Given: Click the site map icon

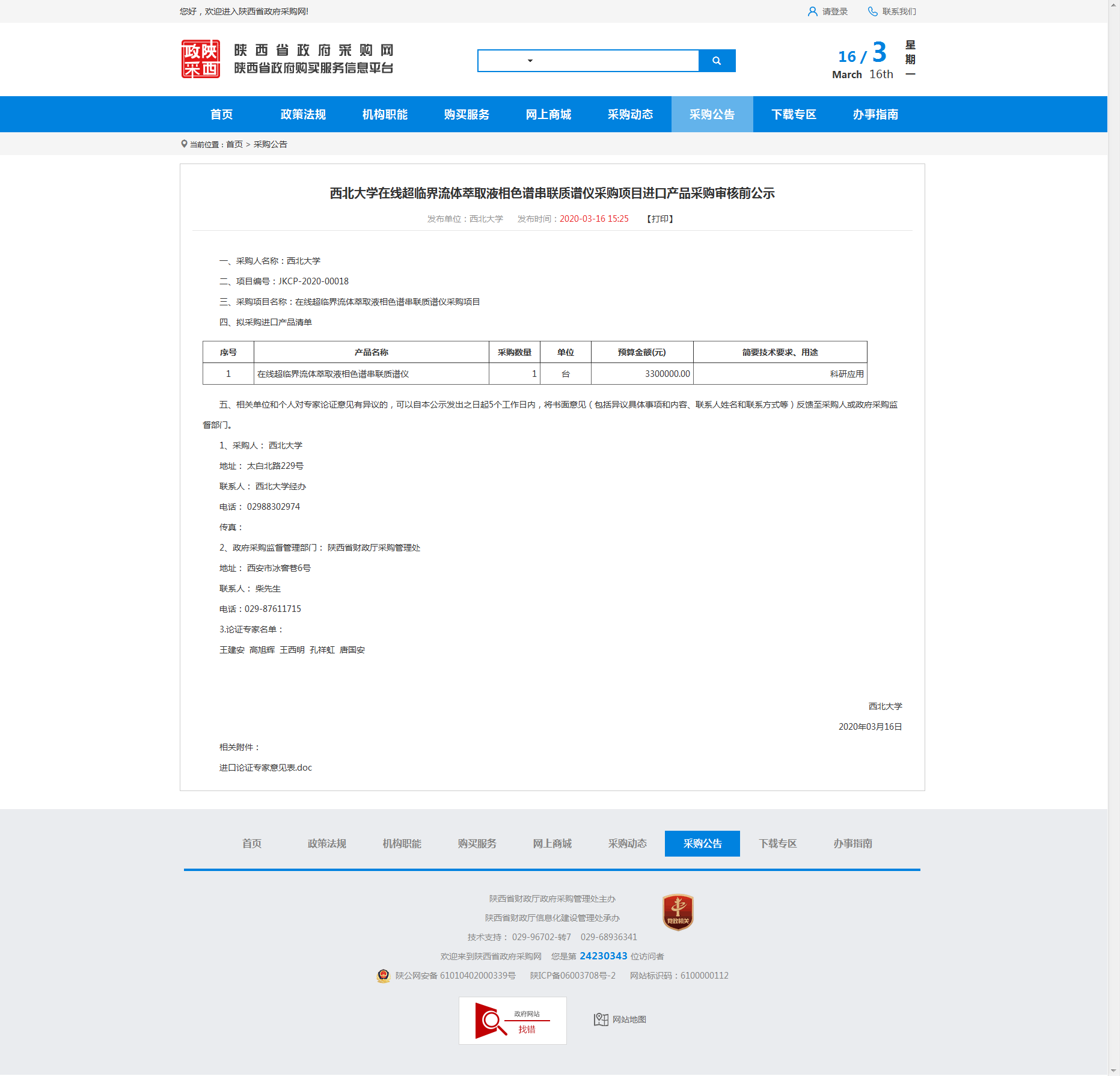Looking at the screenshot, I should (x=601, y=1019).
